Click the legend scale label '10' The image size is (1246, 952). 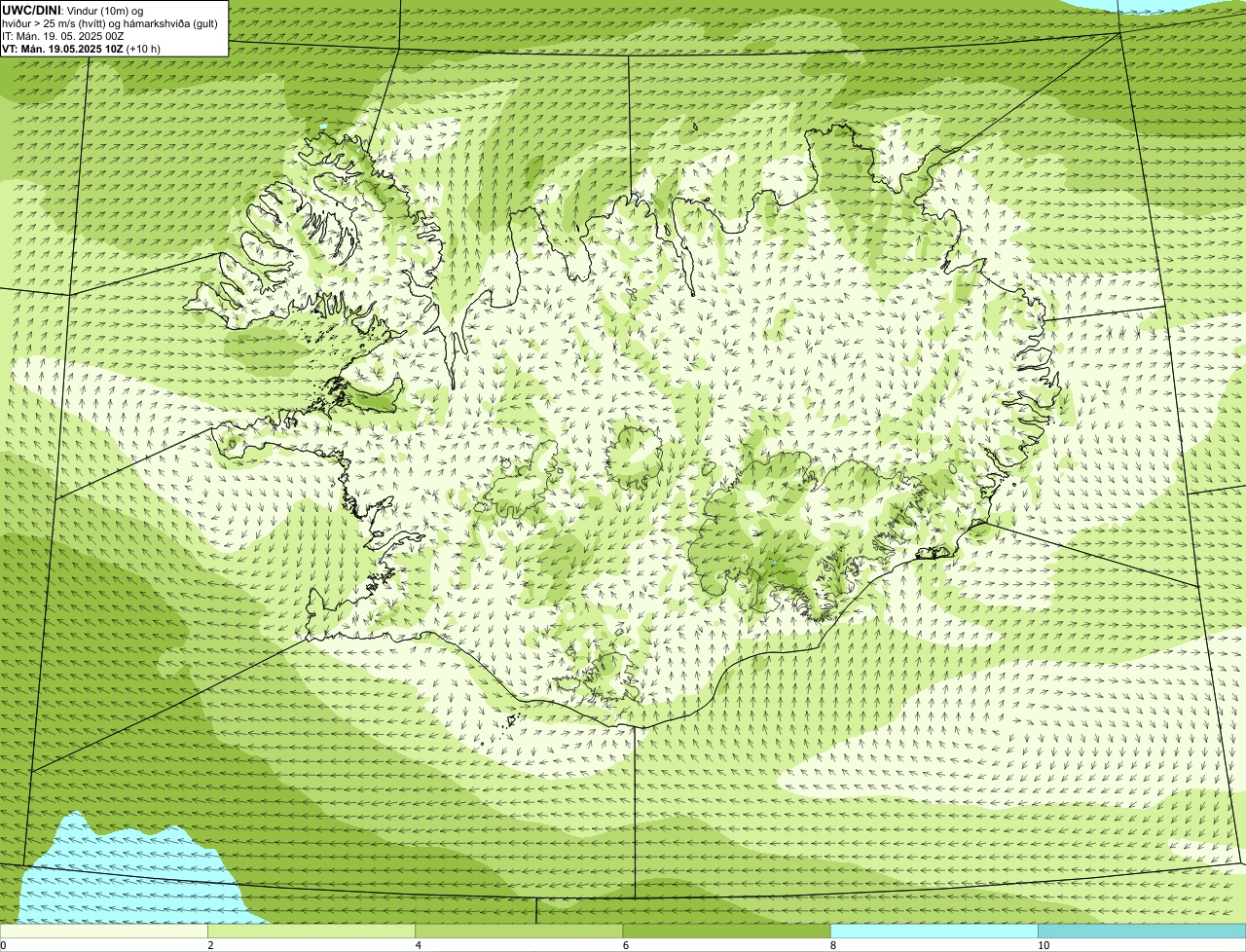pos(1044,945)
